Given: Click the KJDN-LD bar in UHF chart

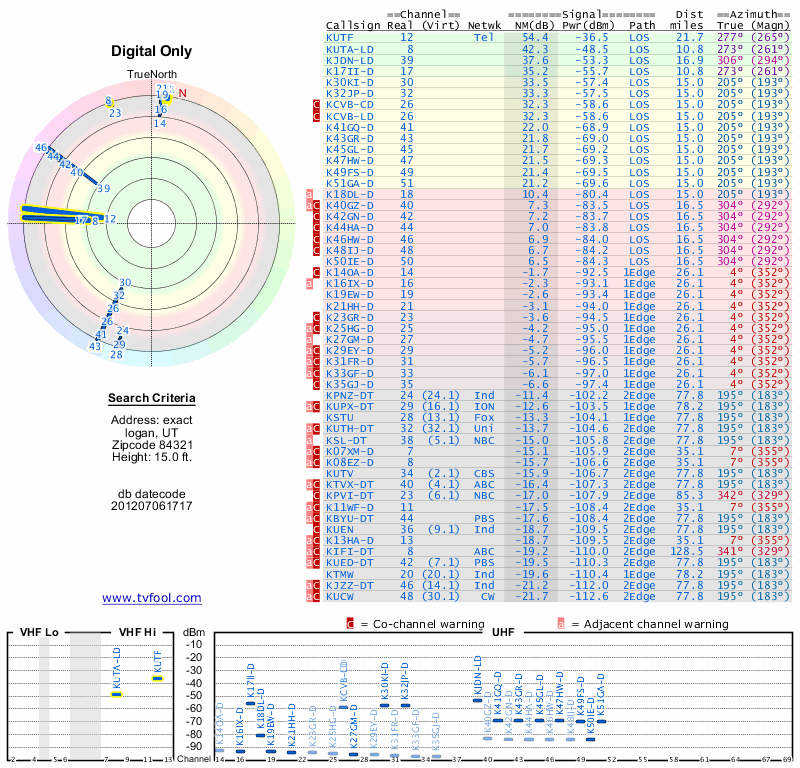Looking at the screenshot, I should [478, 700].
